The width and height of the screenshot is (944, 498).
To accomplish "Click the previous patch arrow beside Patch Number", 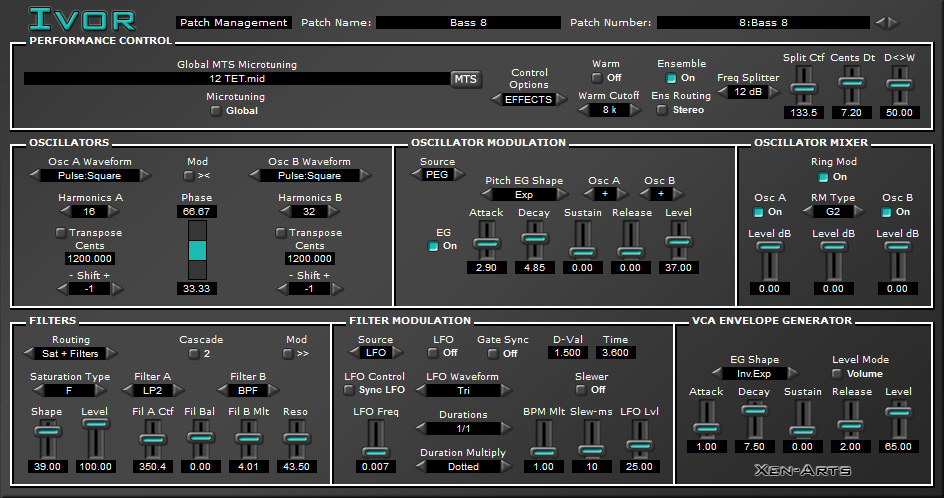I will click(x=880, y=23).
